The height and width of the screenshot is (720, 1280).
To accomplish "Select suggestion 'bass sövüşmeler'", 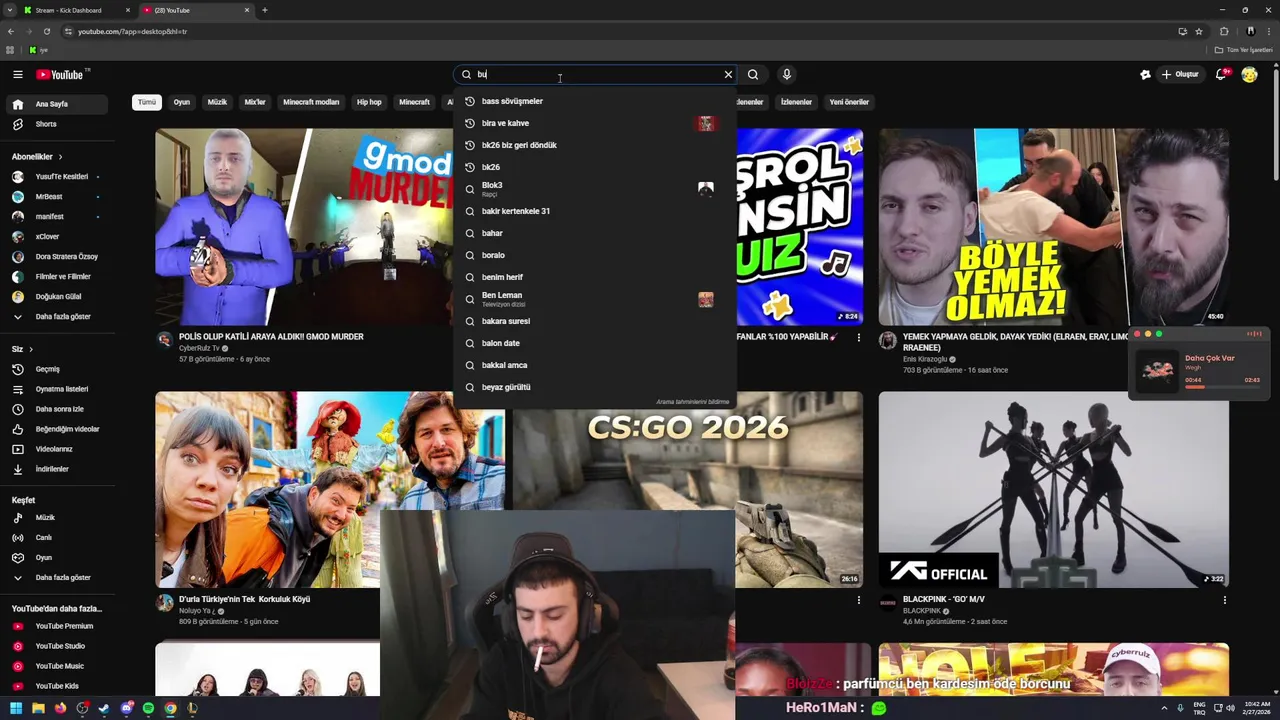I will pyautogui.click(x=594, y=101).
